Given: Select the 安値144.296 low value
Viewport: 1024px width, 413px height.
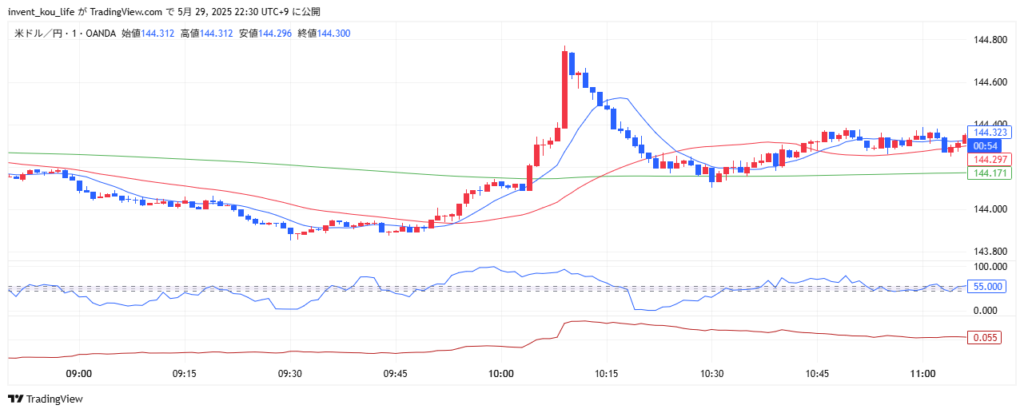Looking at the screenshot, I should click(x=265, y=33).
